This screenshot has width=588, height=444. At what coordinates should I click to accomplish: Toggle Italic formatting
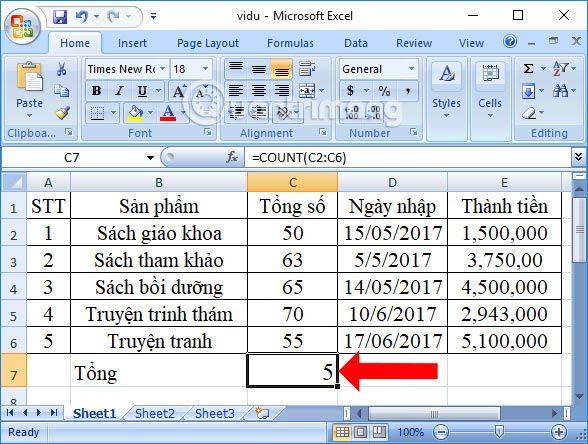coord(119,91)
